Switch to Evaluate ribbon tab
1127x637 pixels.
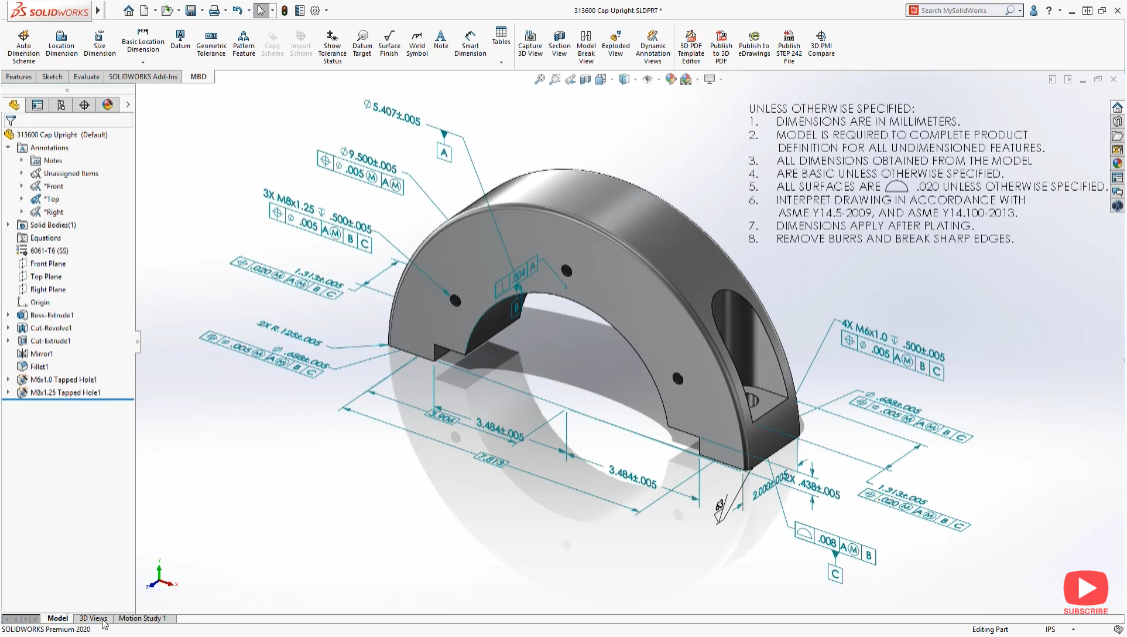(86, 76)
